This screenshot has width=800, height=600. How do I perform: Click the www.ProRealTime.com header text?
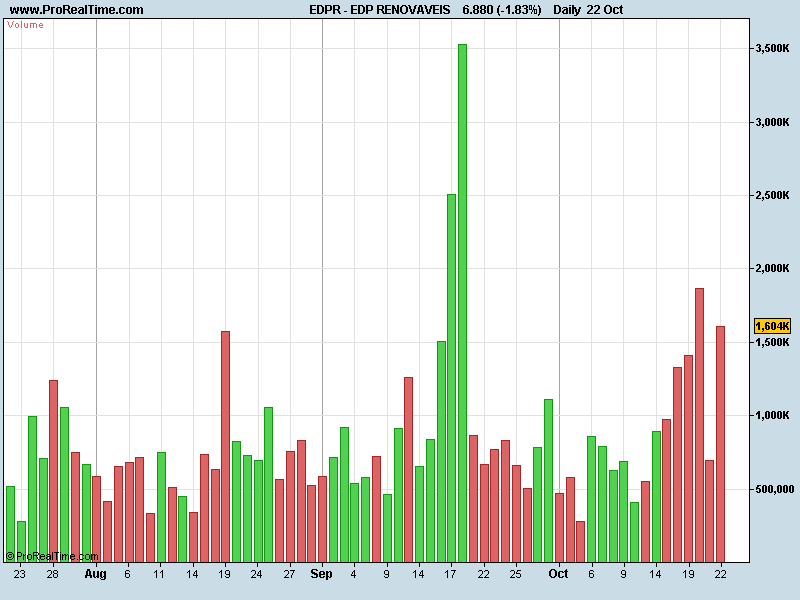(77, 10)
